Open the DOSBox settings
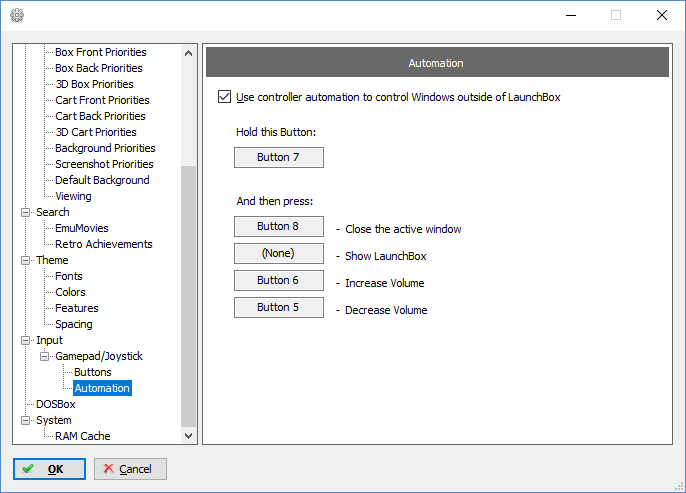This screenshot has width=686, height=493. click(56, 404)
